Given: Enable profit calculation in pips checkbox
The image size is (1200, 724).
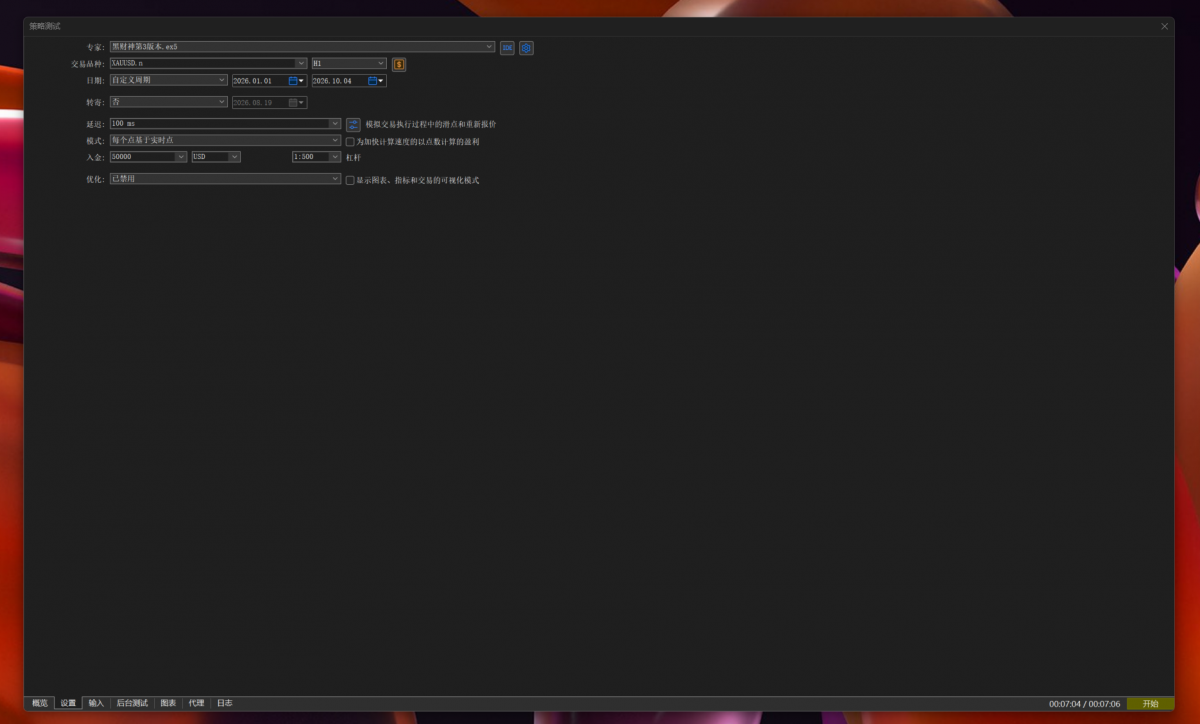Looking at the screenshot, I should pyautogui.click(x=350, y=142).
